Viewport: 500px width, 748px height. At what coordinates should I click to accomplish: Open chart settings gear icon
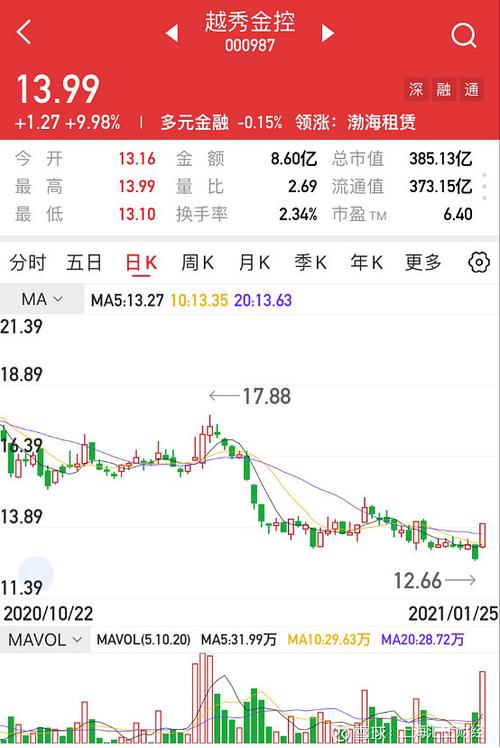point(479,262)
